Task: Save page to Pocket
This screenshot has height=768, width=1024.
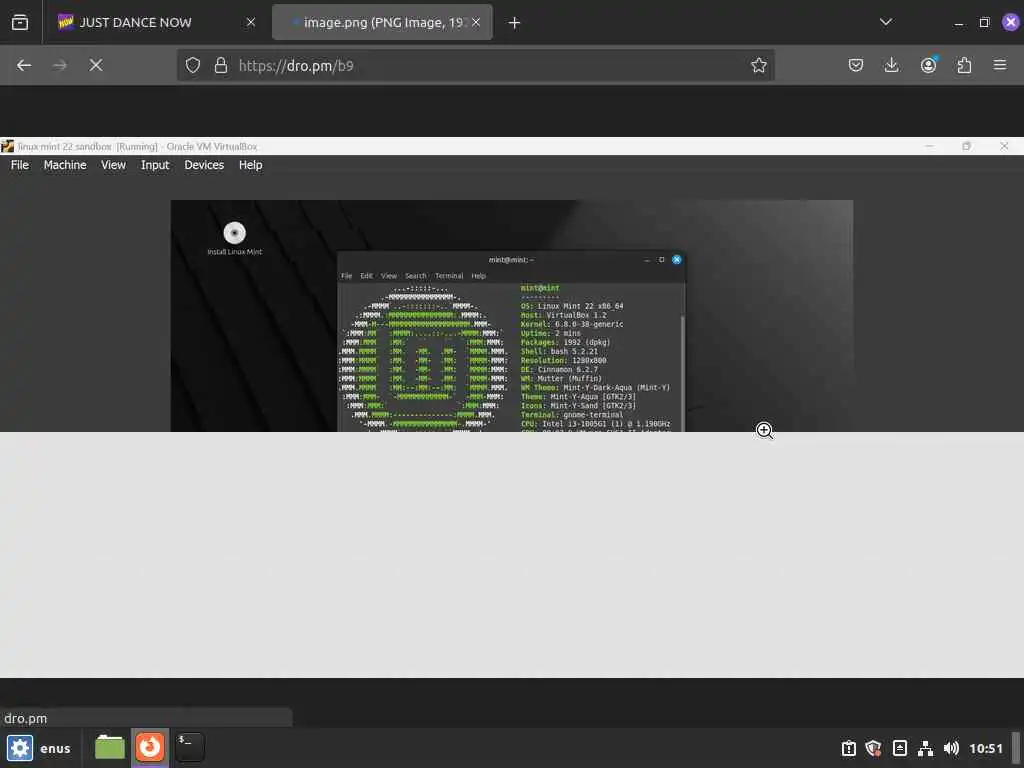Action: click(x=856, y=65)
